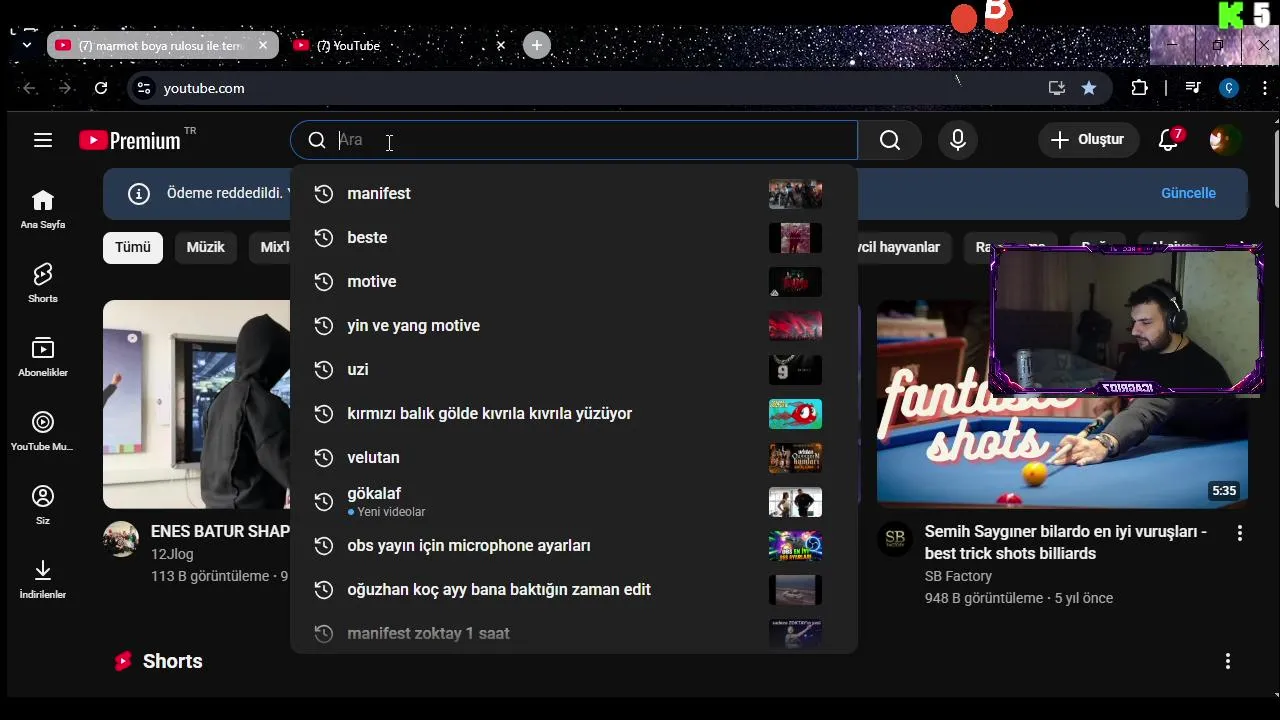Open the SB Factory channel name
Viewport: 1280px width, 720px height.
(958, 576)
